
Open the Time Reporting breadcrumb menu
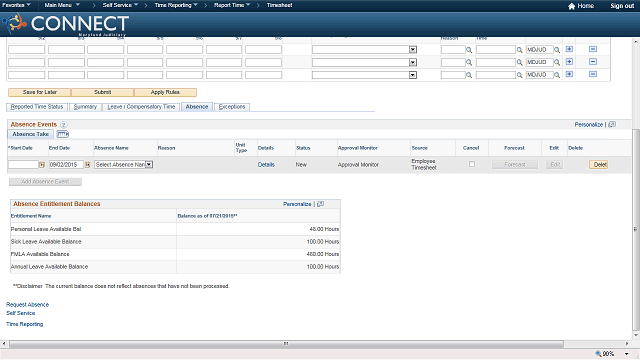[x=176, y=5]
